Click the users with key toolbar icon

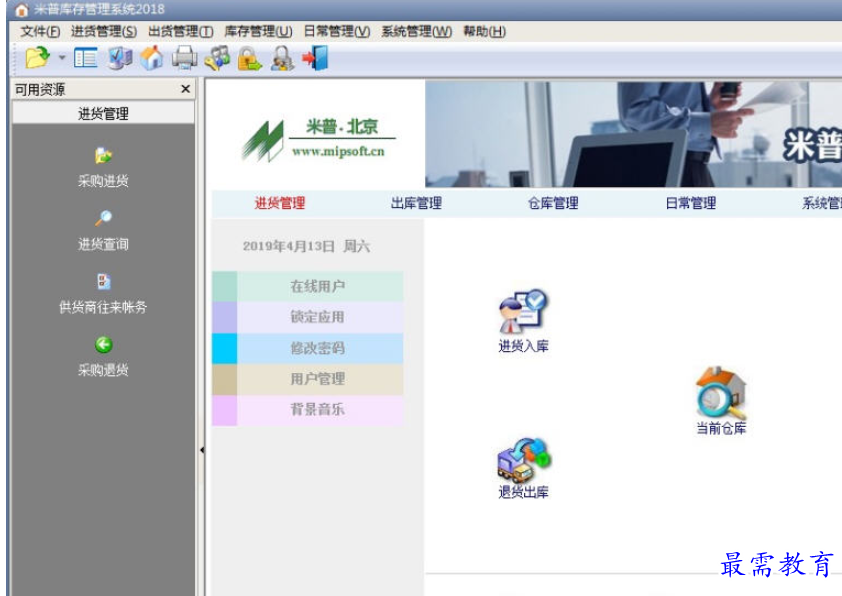tap(217, 58)
